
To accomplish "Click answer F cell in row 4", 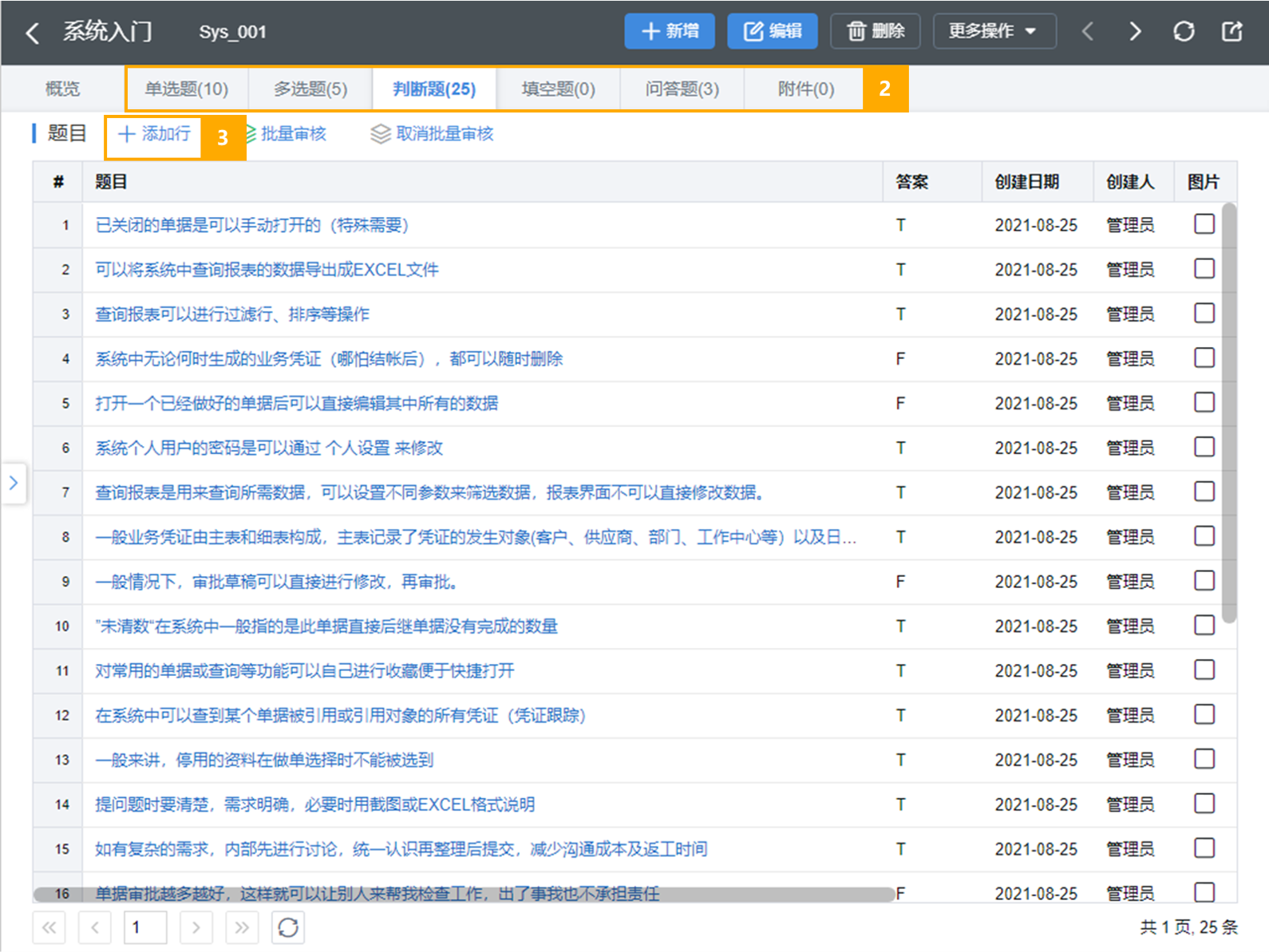I will click(x=900, y=359).
